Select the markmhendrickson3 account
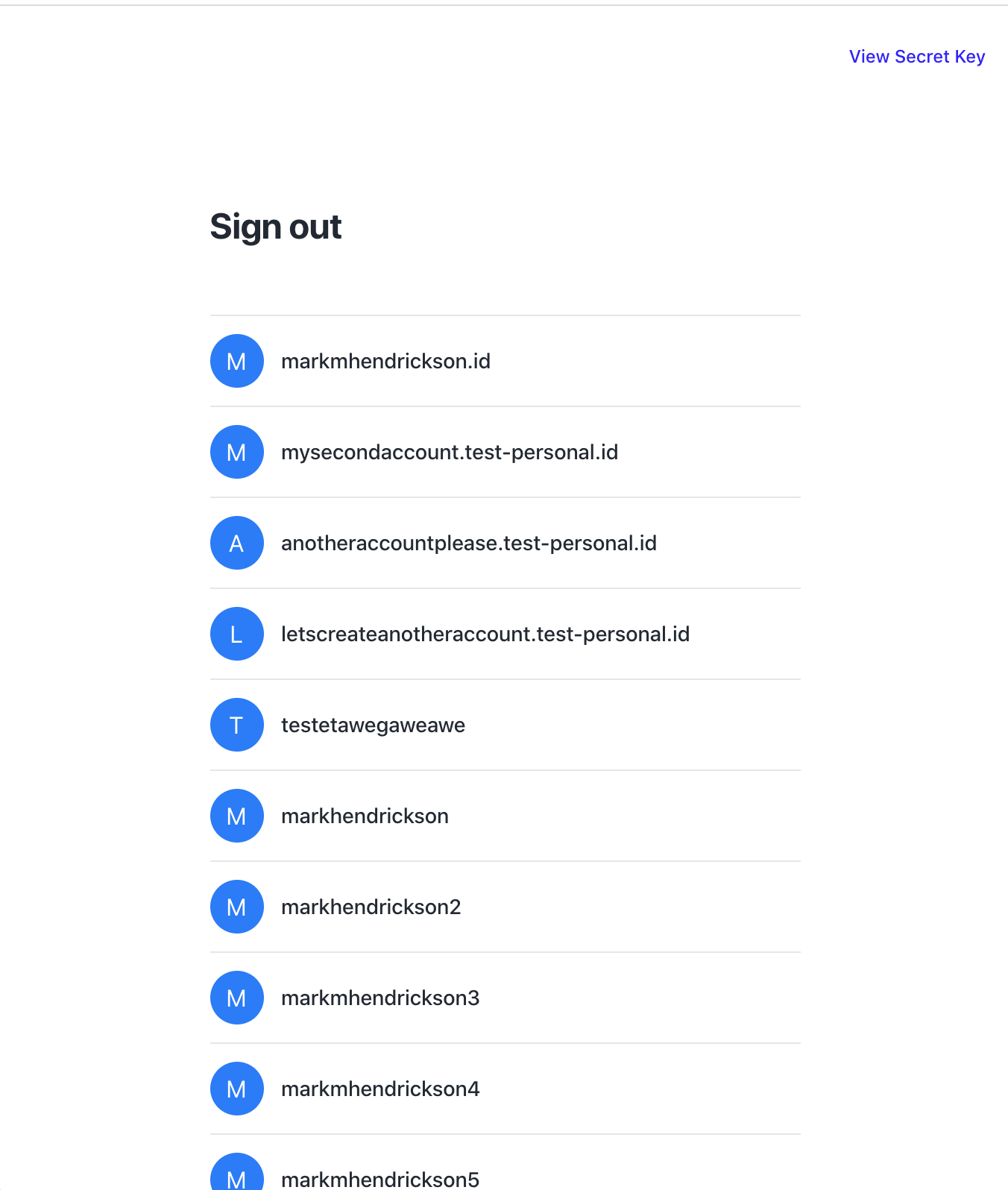The height and width of the screenshot is (1190, 1008). tap(380, 998)
